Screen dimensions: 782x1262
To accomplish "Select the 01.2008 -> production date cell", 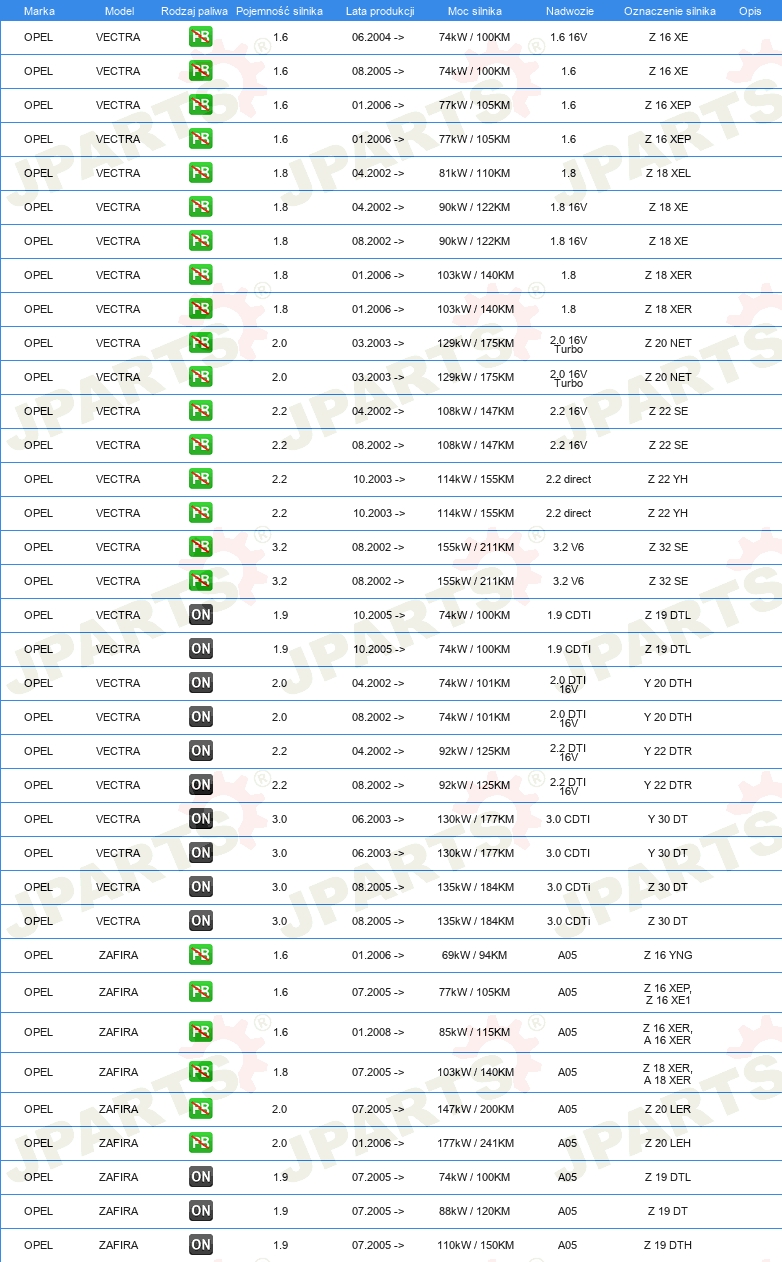I will coord(378,1032).
